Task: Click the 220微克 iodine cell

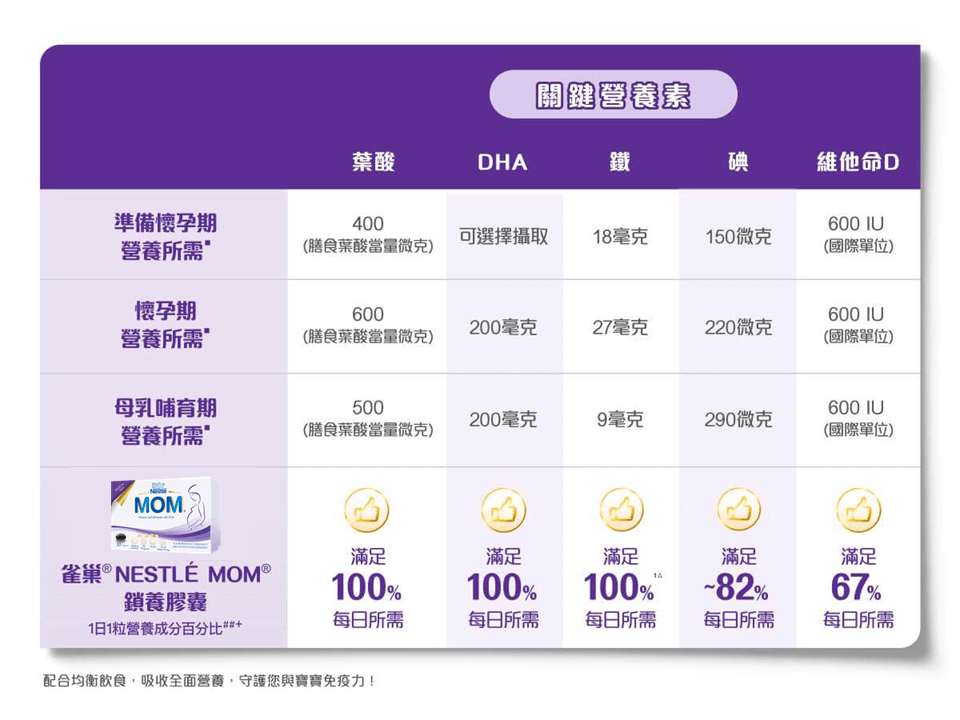Action: (x=738, y=327)
